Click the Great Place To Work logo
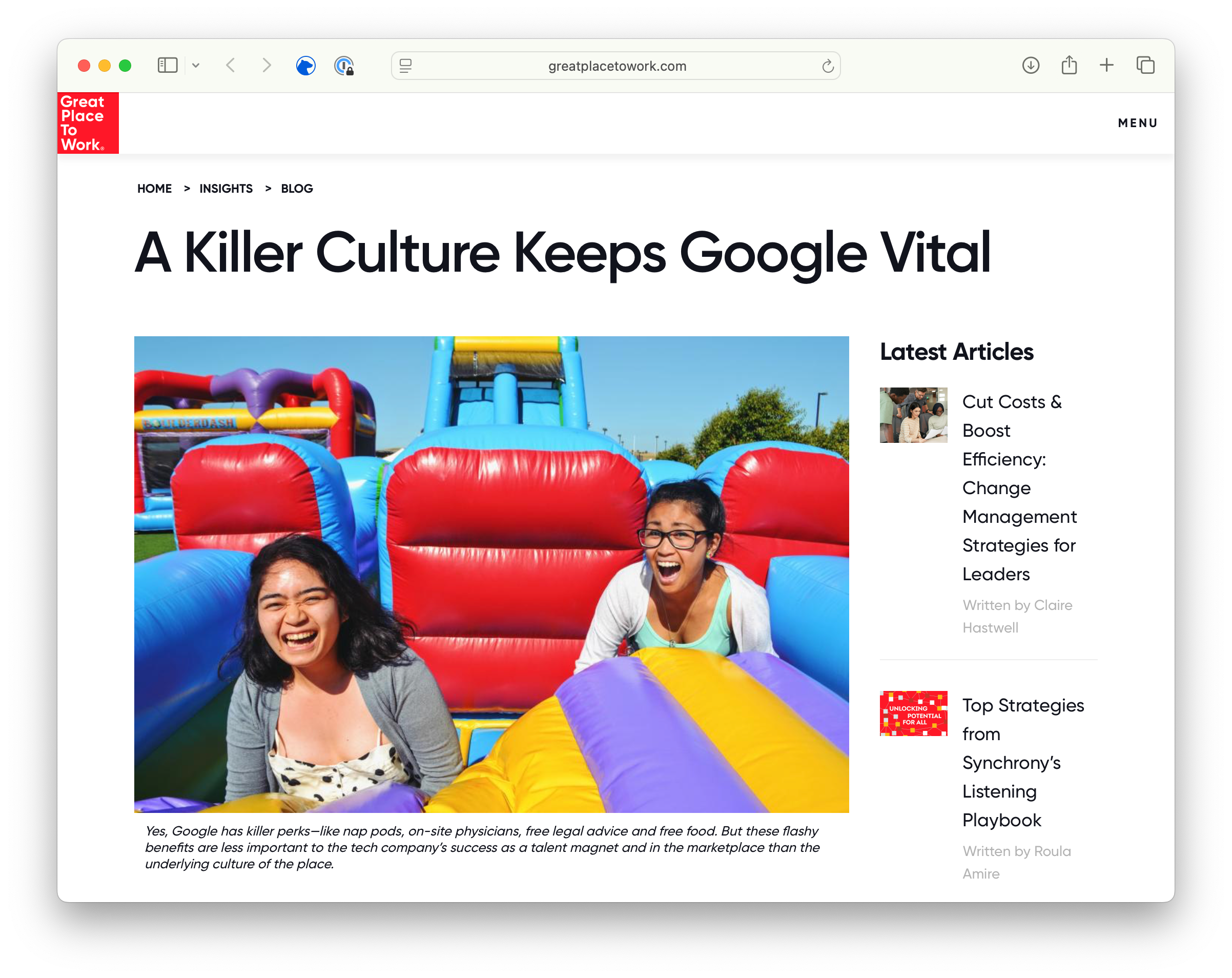Viewport: 1232px width, 978px height. click(x=88, y=123)
